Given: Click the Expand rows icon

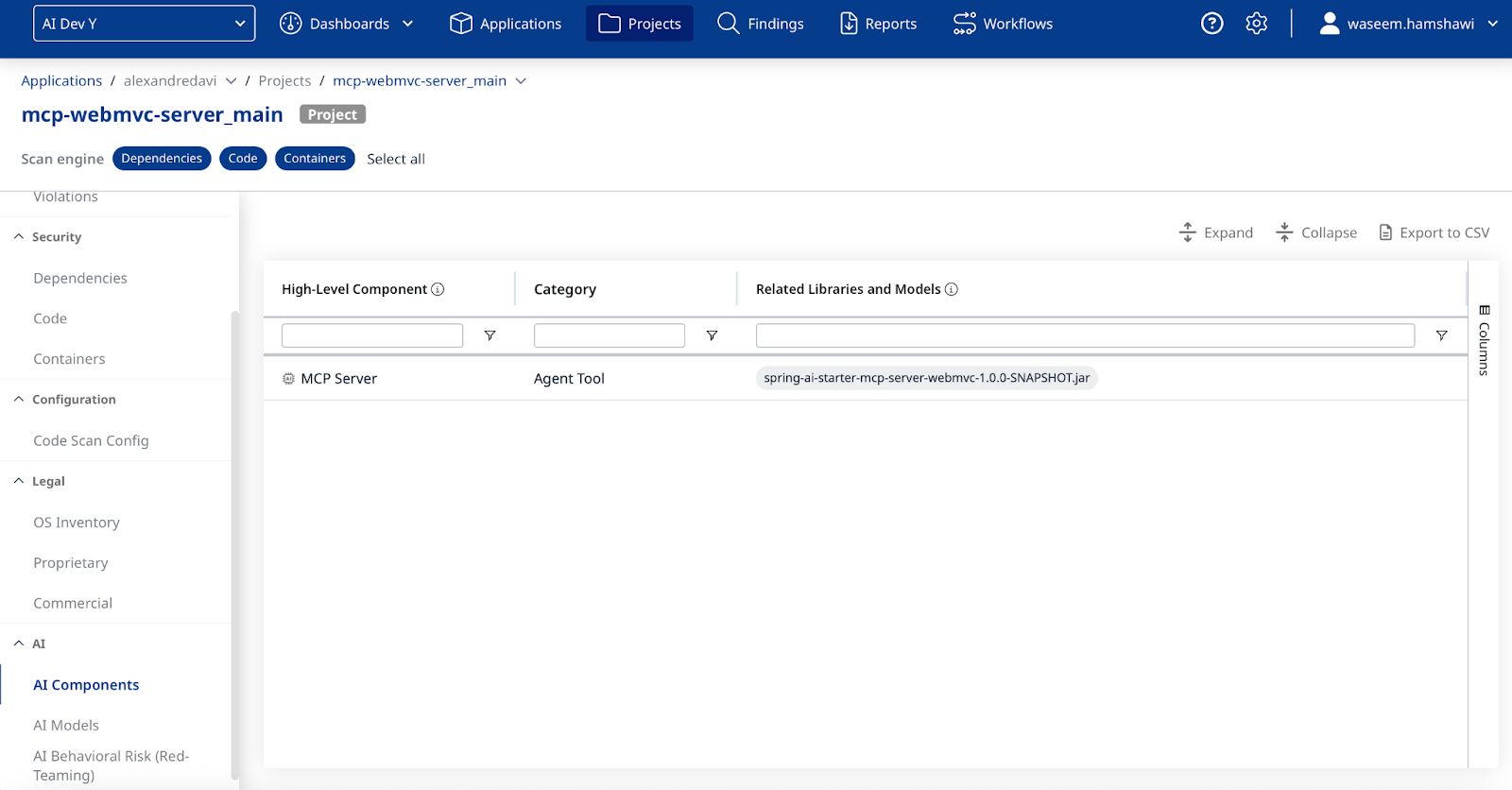Looking at the screenshot, I should tap(1188, 232).
